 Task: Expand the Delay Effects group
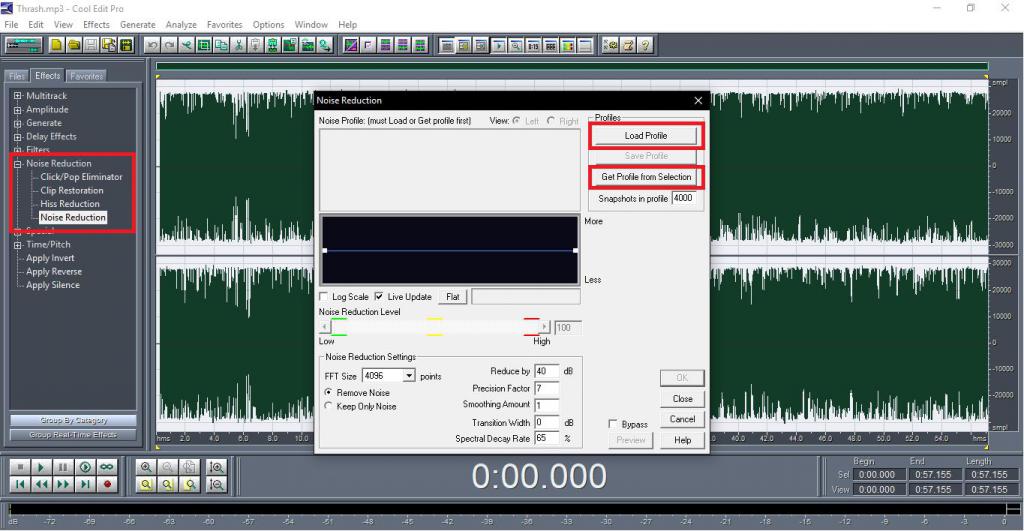pyautogui.click(x=18, y=137)
